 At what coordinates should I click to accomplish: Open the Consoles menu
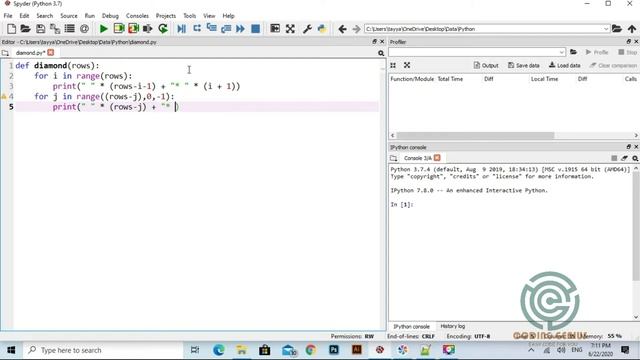pos(137,16)
